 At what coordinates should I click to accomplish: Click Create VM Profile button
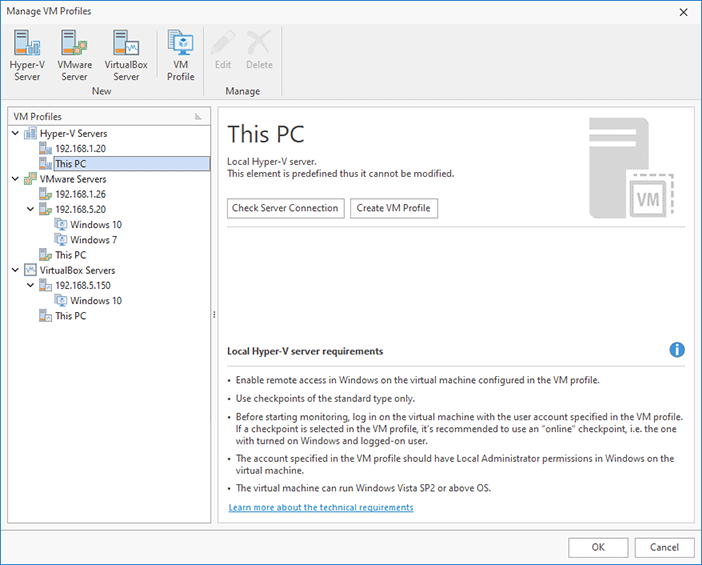click(x=394, y=208)
